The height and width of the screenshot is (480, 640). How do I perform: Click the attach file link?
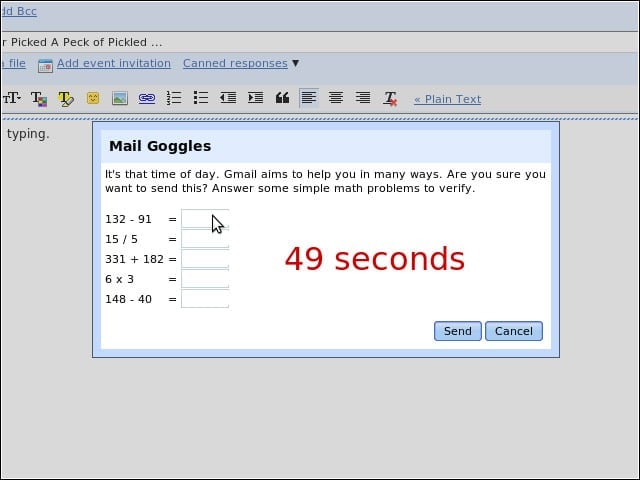coord(13,63)
